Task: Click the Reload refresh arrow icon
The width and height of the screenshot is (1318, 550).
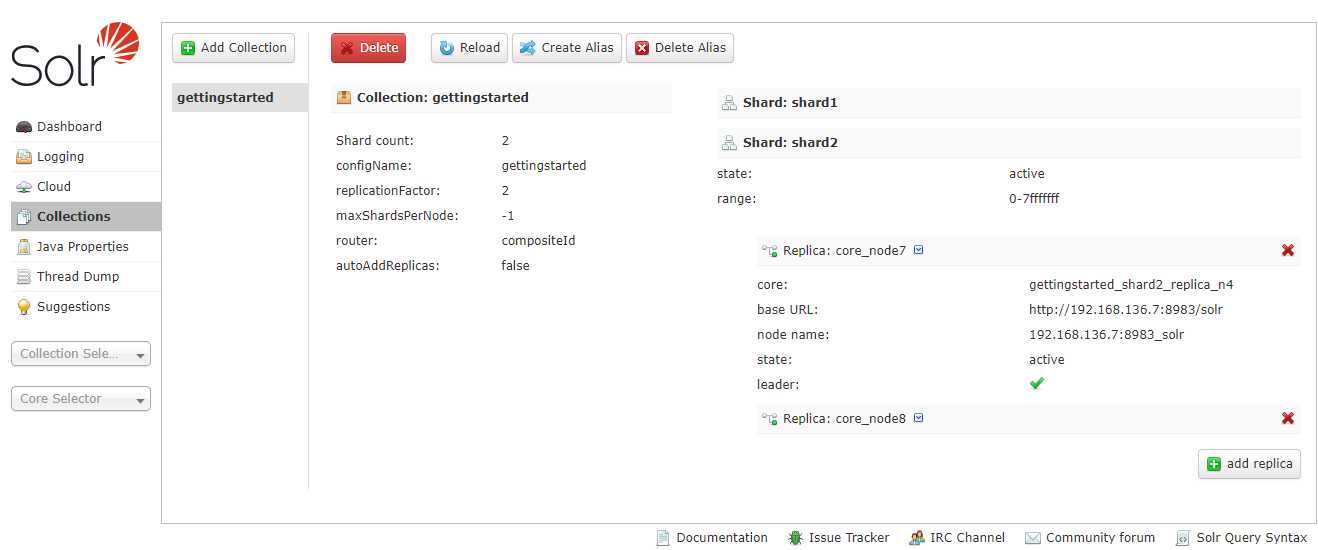Action: [x=447, y=48]
